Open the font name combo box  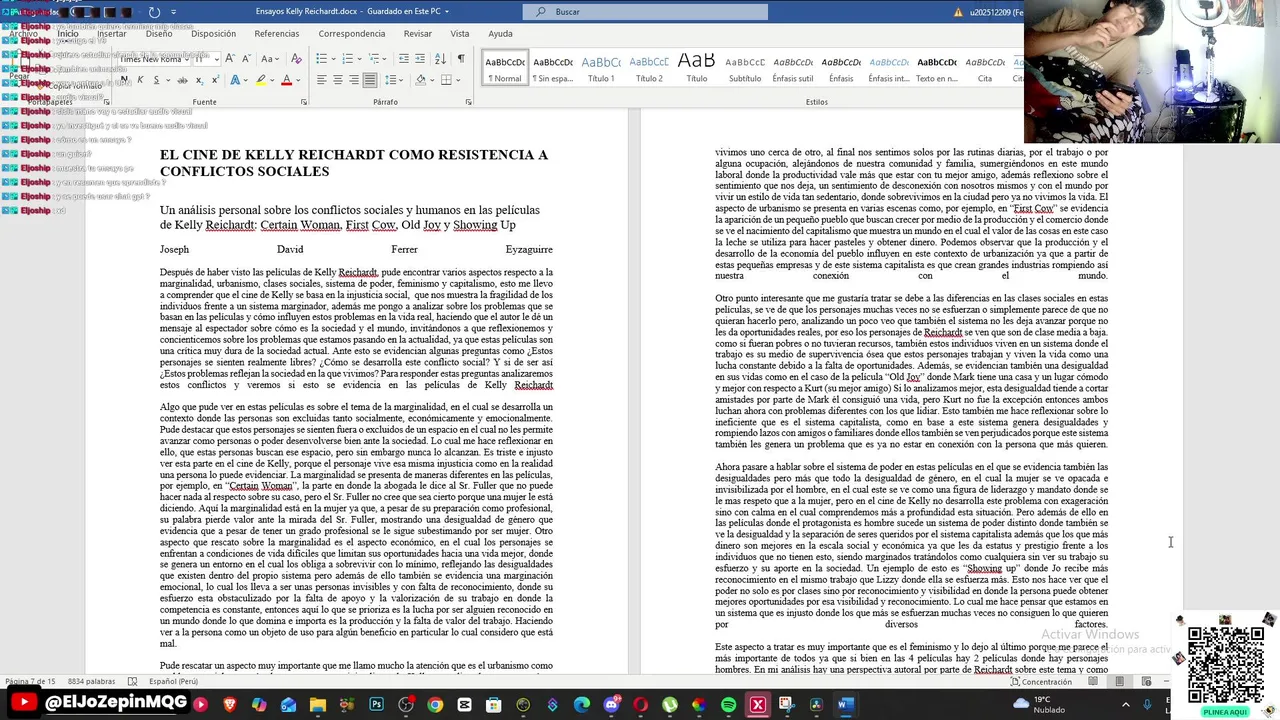pos(154,59)
